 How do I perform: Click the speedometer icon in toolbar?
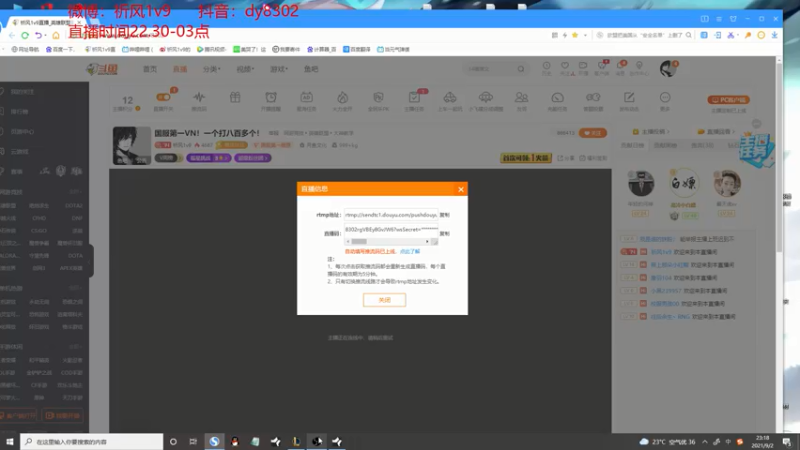pyautogui.click(x=557, y=97)
